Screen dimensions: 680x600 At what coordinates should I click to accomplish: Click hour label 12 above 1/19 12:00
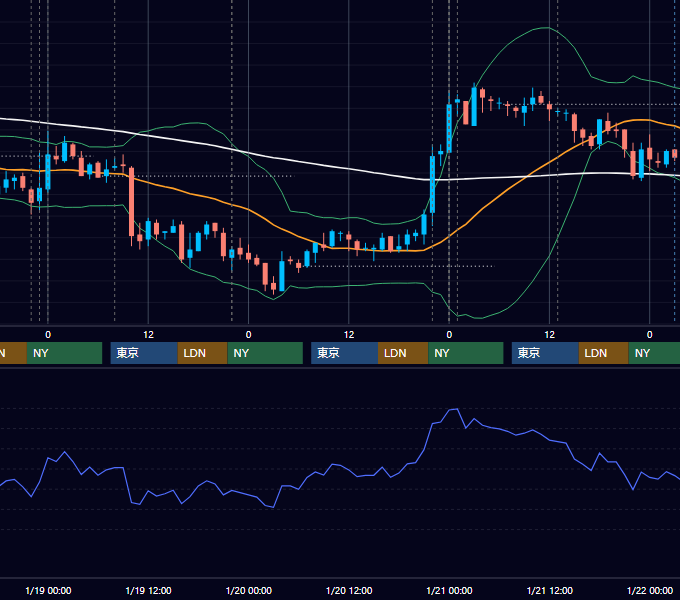(x=148, y=335)
